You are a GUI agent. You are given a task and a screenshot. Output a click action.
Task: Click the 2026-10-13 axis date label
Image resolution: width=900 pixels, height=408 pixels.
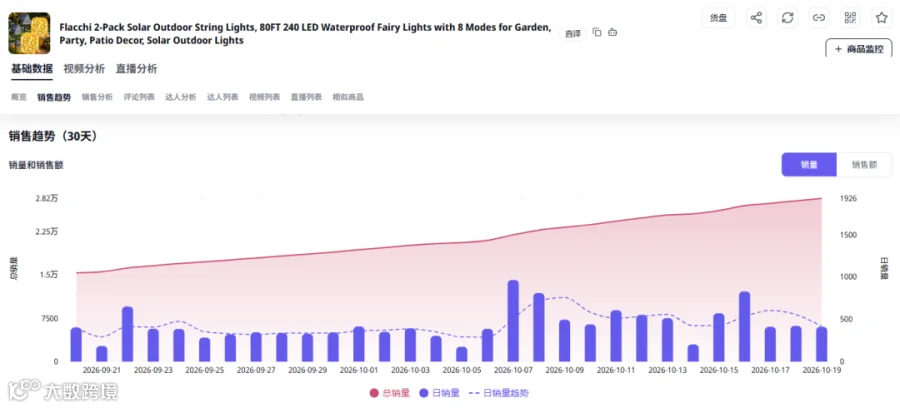(667, 370)
